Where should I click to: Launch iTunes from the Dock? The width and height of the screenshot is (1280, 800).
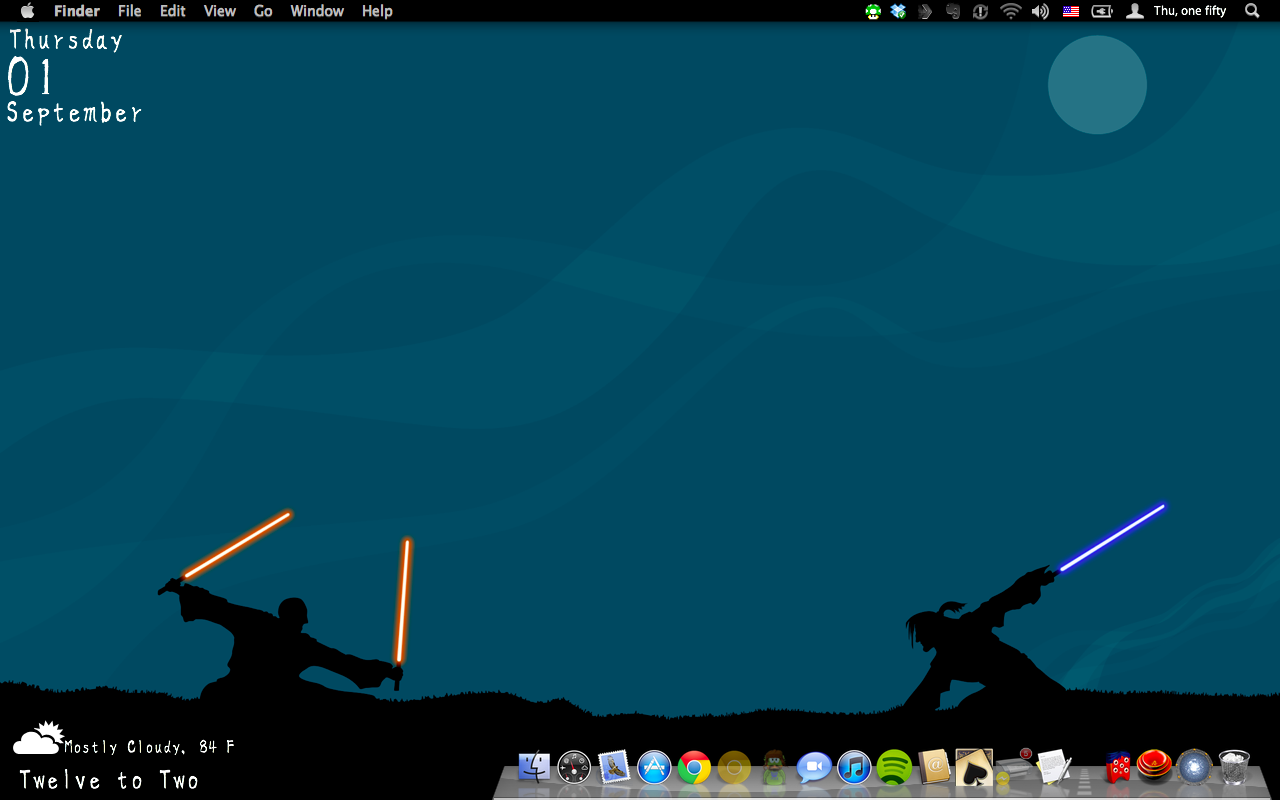pos(854,768)
